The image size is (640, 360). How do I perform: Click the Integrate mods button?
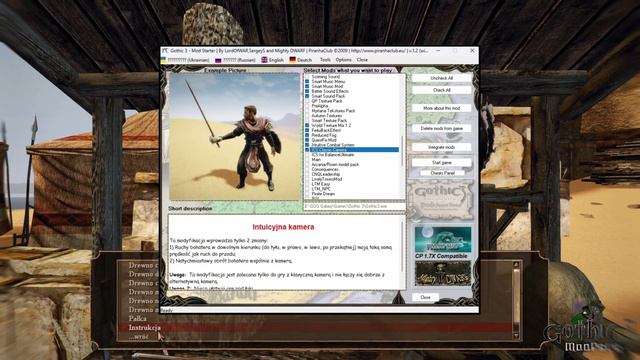coord(441,147)
